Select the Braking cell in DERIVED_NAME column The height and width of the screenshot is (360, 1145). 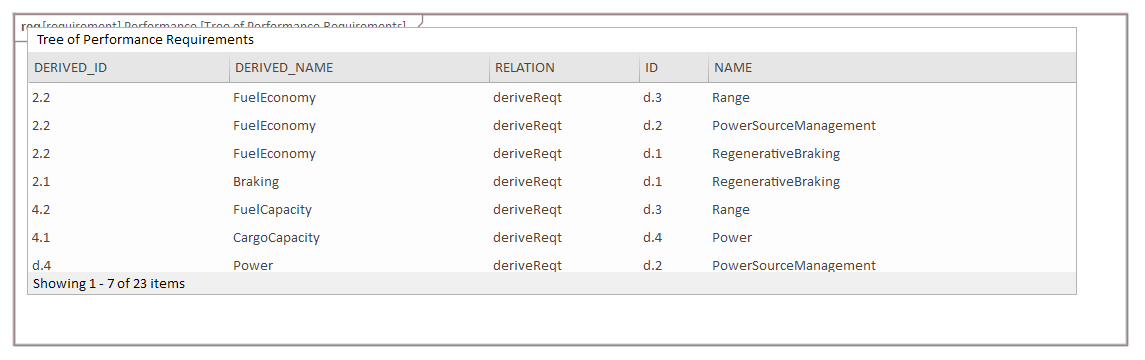tap(256, 182)
